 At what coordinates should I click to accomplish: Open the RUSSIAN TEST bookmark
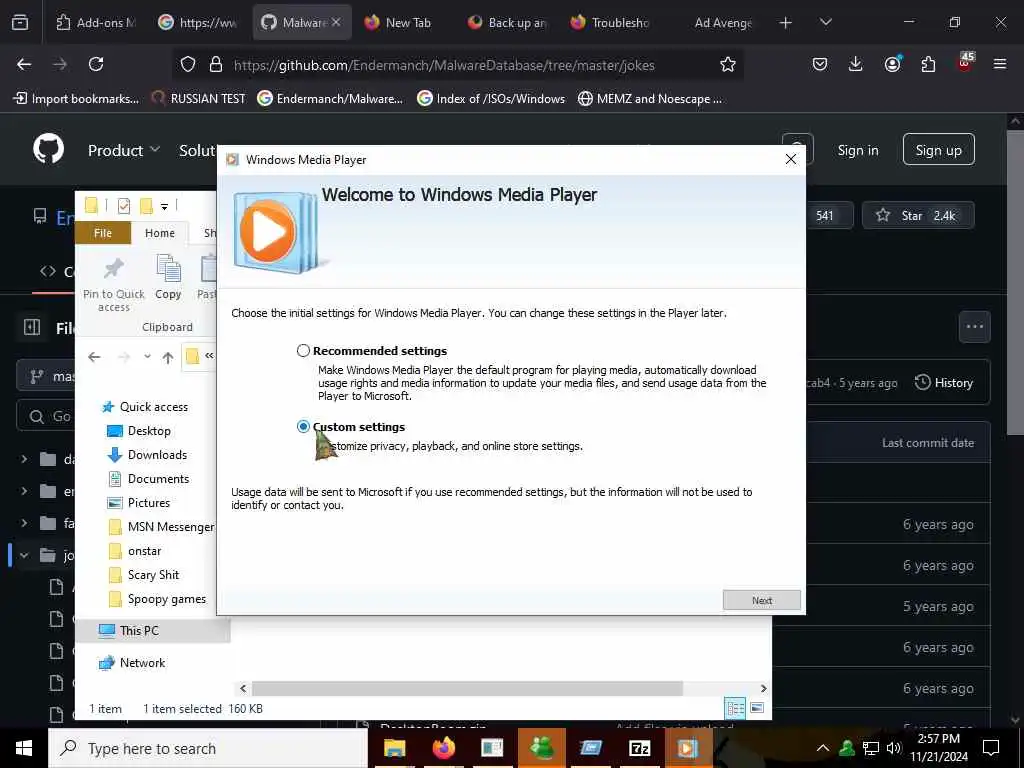pyautogui.click(x=199, y=99)
